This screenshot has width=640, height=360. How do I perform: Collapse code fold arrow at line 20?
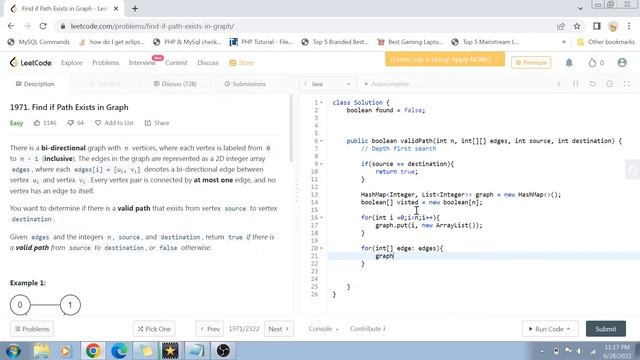(x=321, y=248)
